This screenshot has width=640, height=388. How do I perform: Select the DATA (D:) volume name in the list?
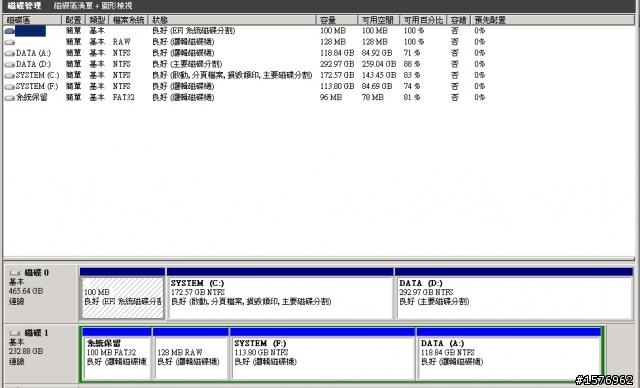click(33, 64)
